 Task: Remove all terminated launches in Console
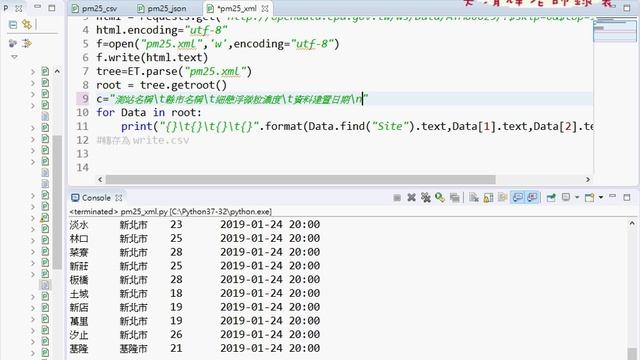pyautogui.click(x=425, y=198)
